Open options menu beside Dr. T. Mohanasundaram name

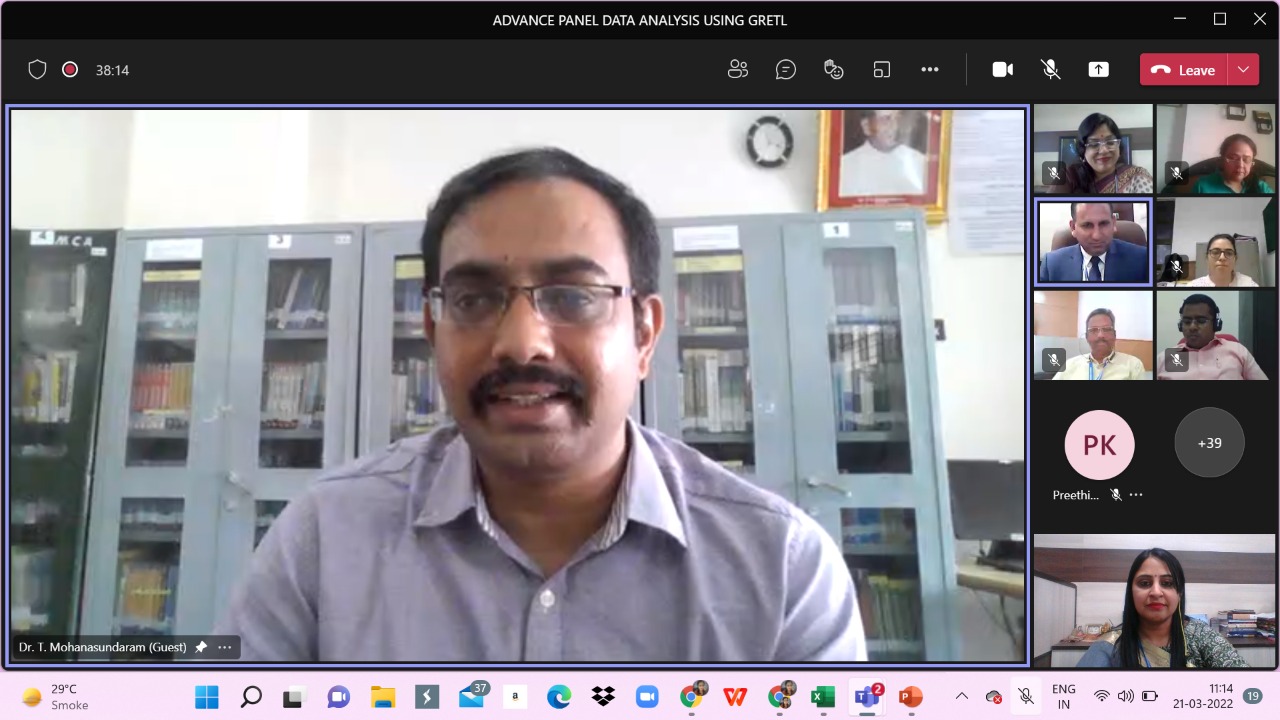click(225, 647)
